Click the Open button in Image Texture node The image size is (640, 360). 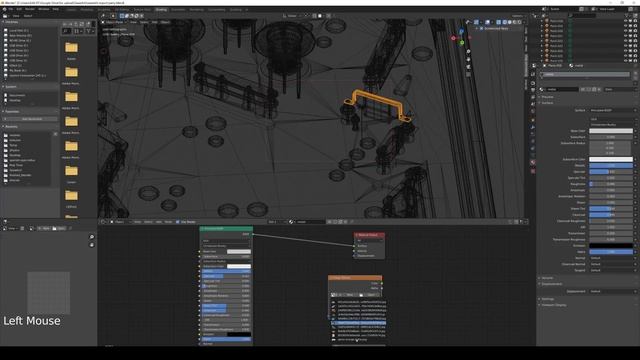coord(369,295)
